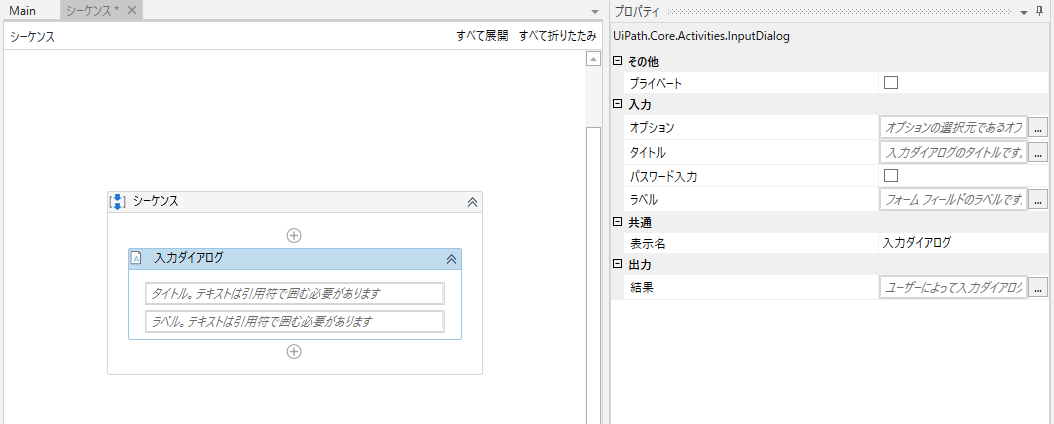Toggle the パスワード入力 checkbox
Image resolution: width=1054 pixels, height=424 pixels.
click(891, 175)
